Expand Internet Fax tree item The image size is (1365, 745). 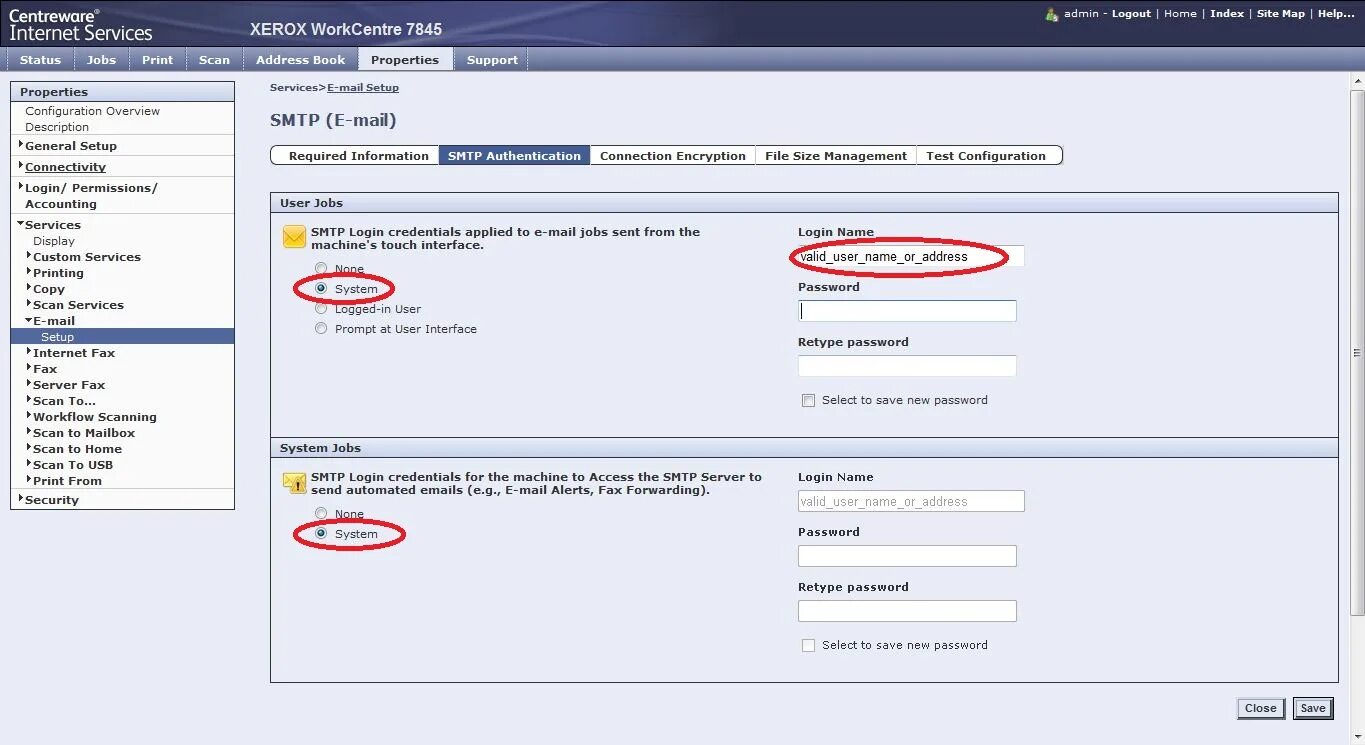point(29,352)
